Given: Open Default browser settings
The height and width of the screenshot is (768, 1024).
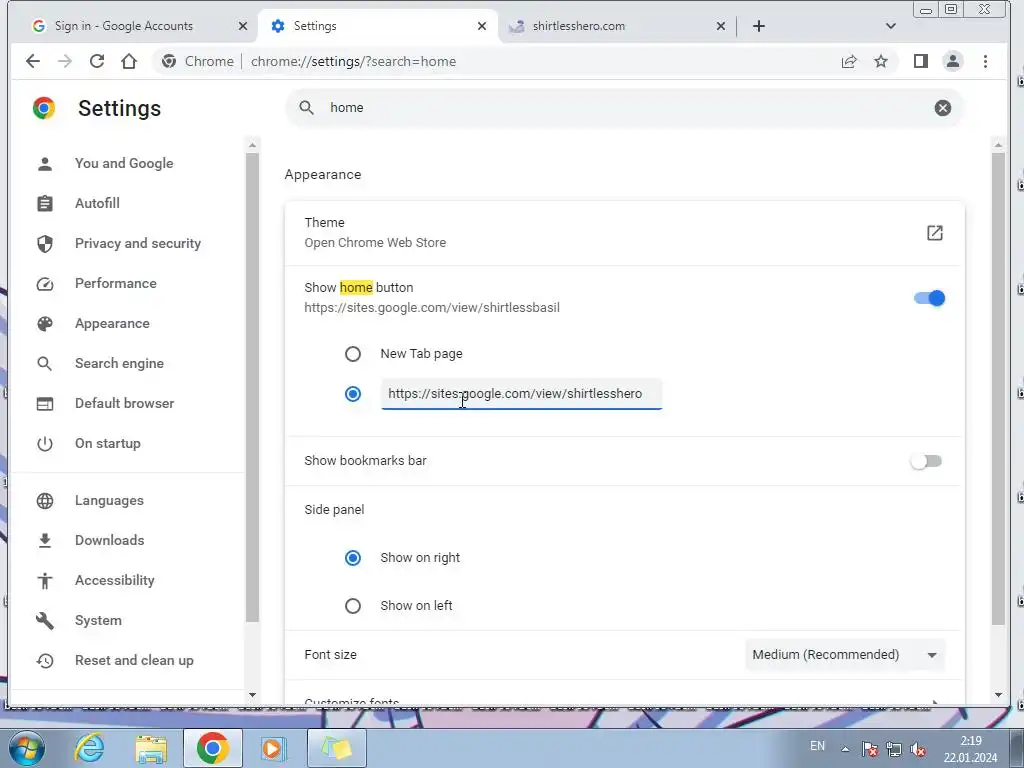Looking at the screenshot, I should point(125,403).
